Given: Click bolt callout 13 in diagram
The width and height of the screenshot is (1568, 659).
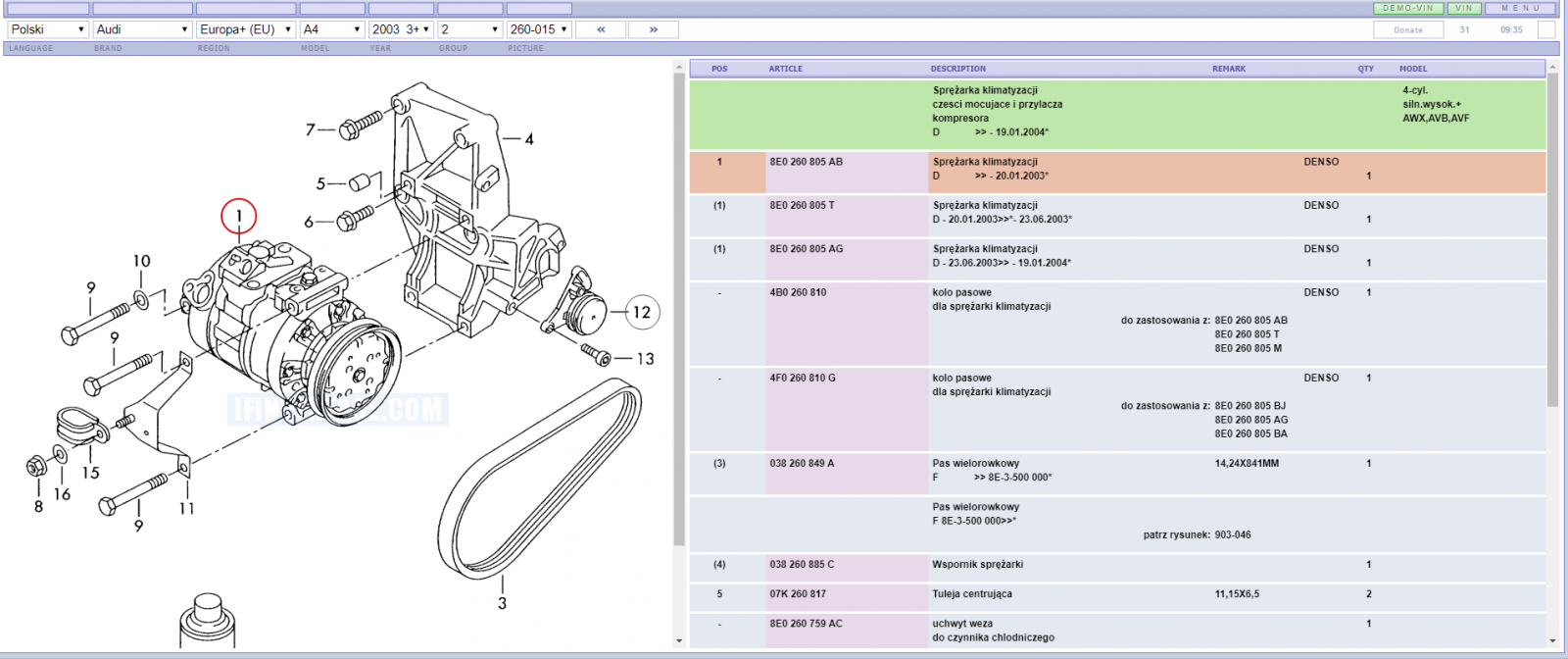Looking at the screenshot, I should coord(645,359).
